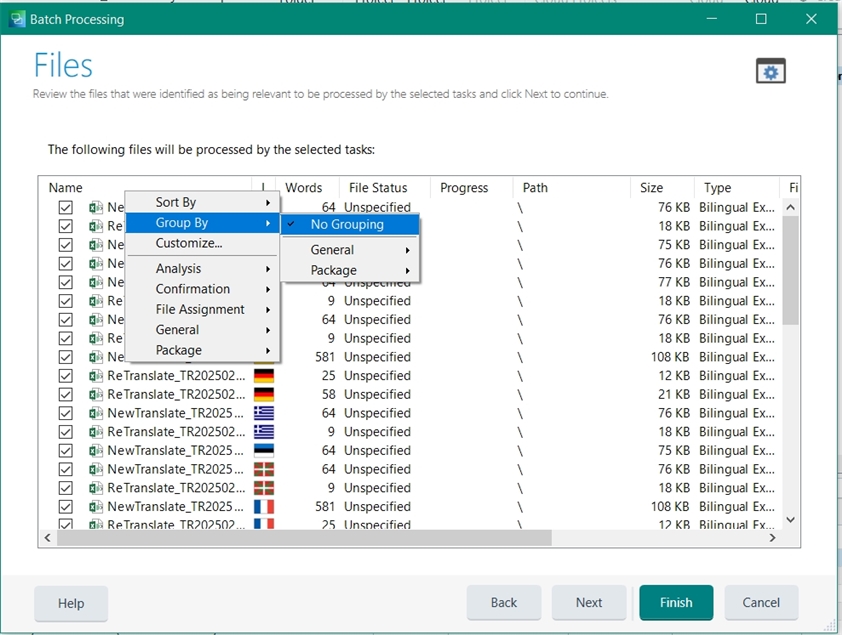
Task: Click the Help button
Action: point(71,603)
